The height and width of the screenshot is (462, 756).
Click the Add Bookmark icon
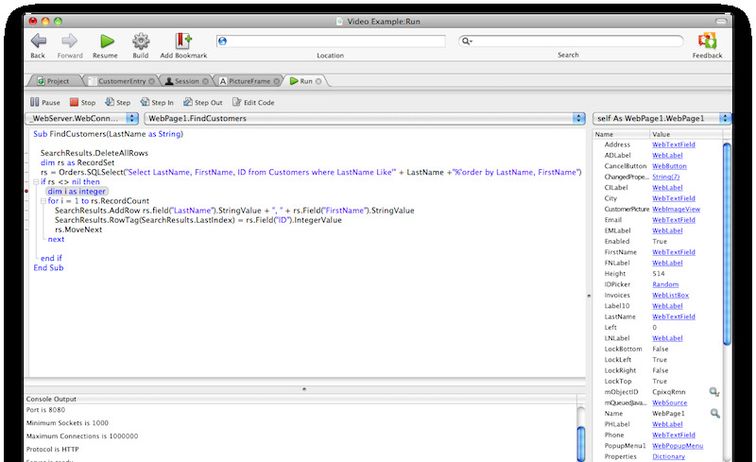tap(183, 41)
